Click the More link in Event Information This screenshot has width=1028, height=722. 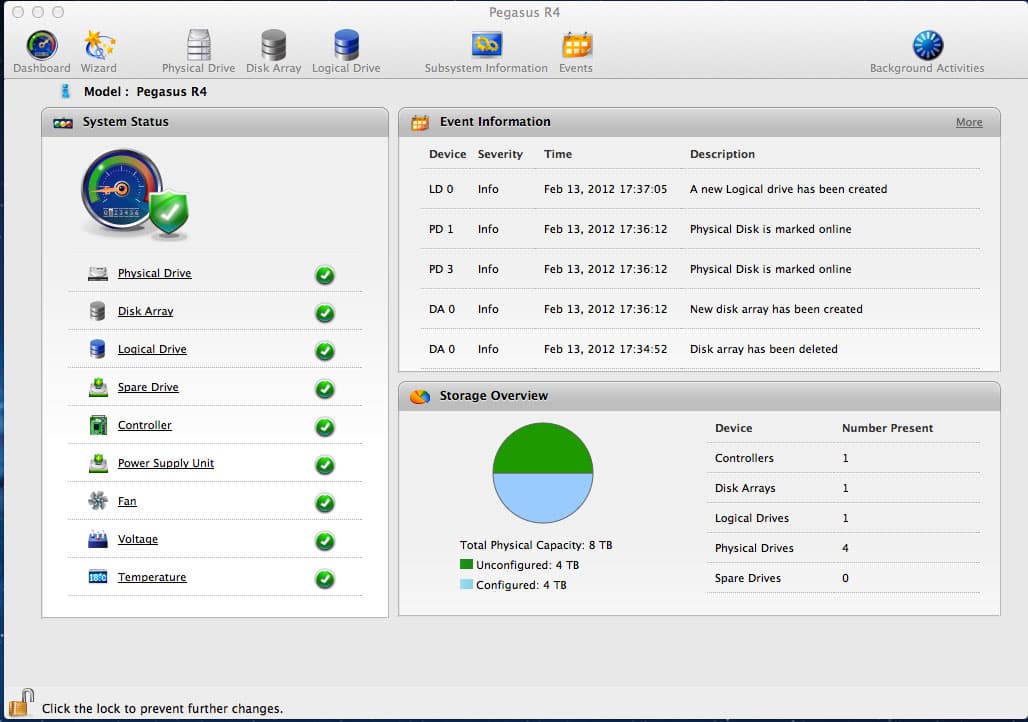(x=969, y=122)
